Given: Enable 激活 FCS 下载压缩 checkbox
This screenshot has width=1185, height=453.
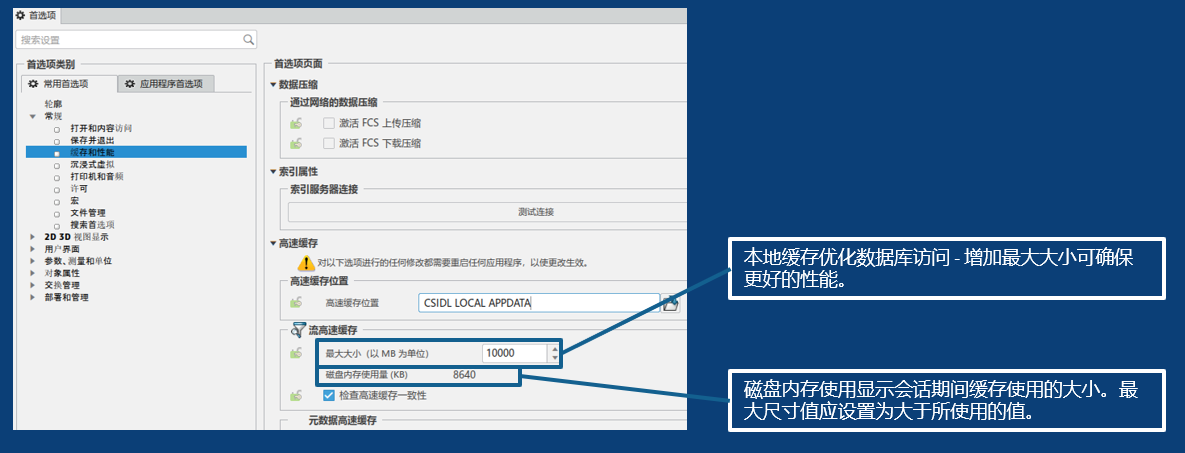Looking at the screenshot, I should point(328,144).
